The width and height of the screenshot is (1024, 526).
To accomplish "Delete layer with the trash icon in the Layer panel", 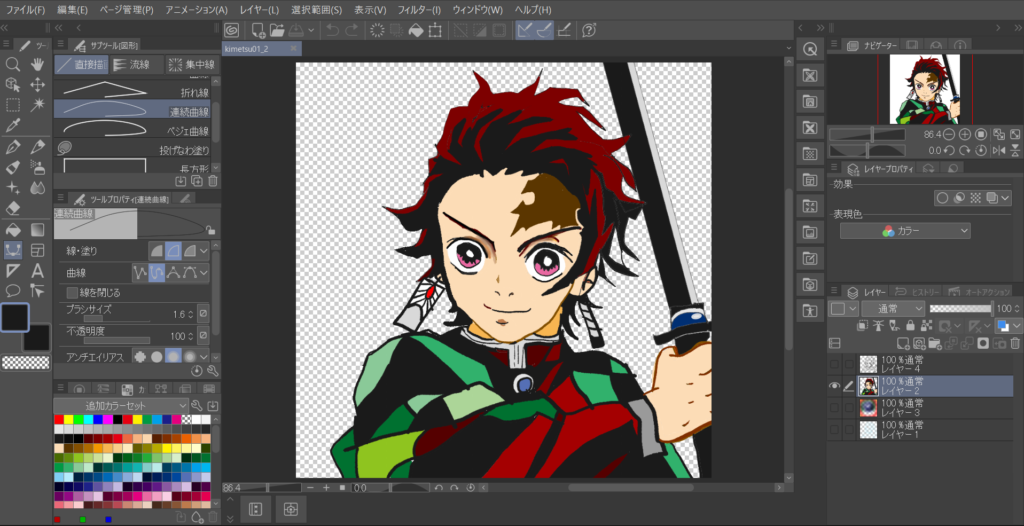I will pyautogui.click(x=1015, y=343).
